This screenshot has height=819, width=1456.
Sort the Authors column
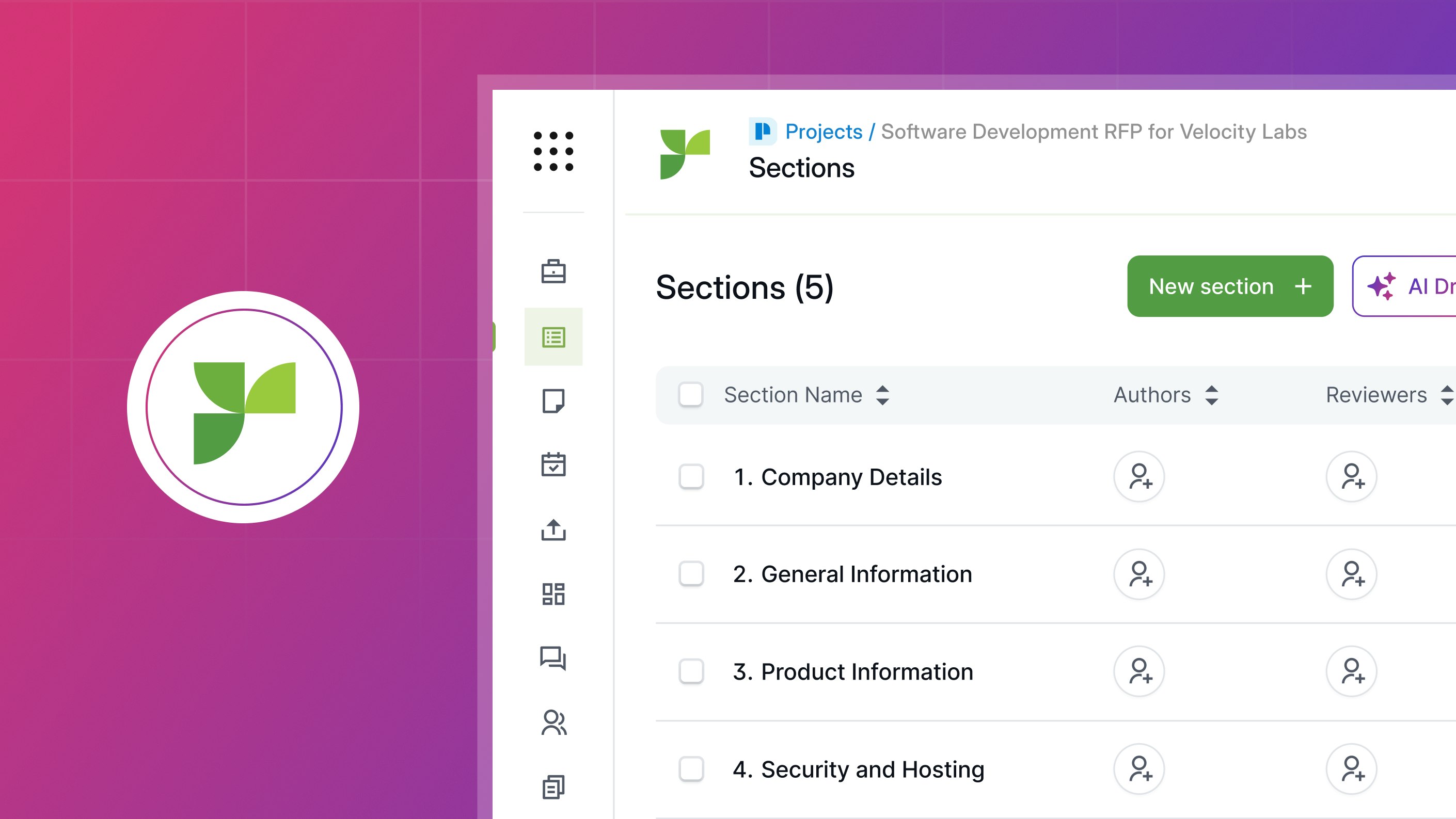tap(1212, 395)
